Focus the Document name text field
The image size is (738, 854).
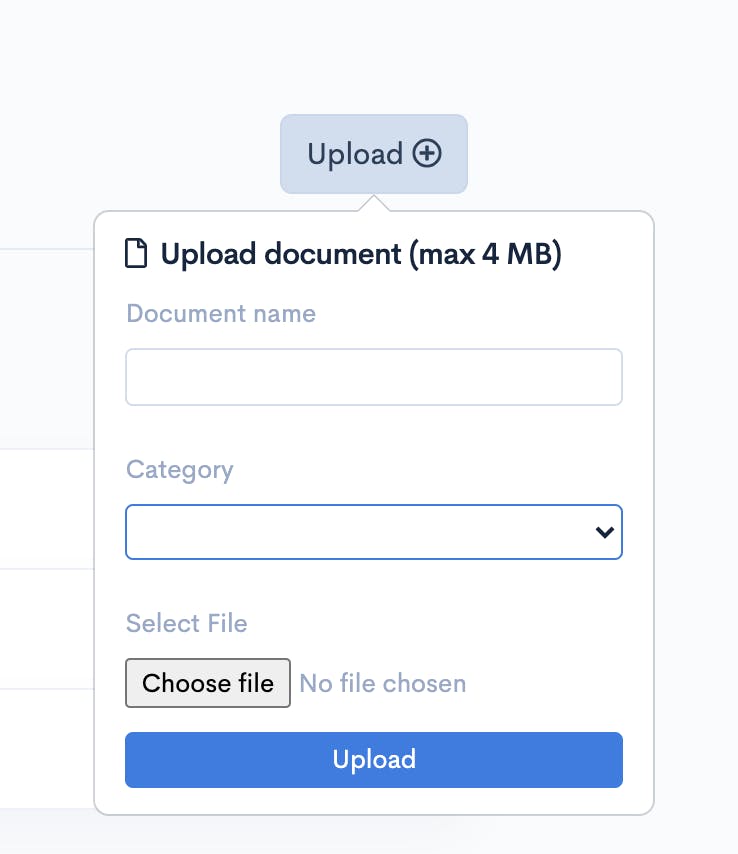[x=374, y=377]
